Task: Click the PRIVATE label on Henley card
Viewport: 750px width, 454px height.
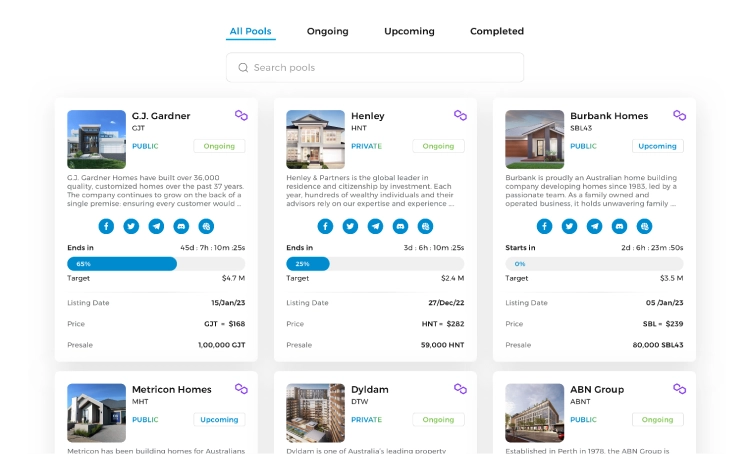Action: [x=366, y=146]
